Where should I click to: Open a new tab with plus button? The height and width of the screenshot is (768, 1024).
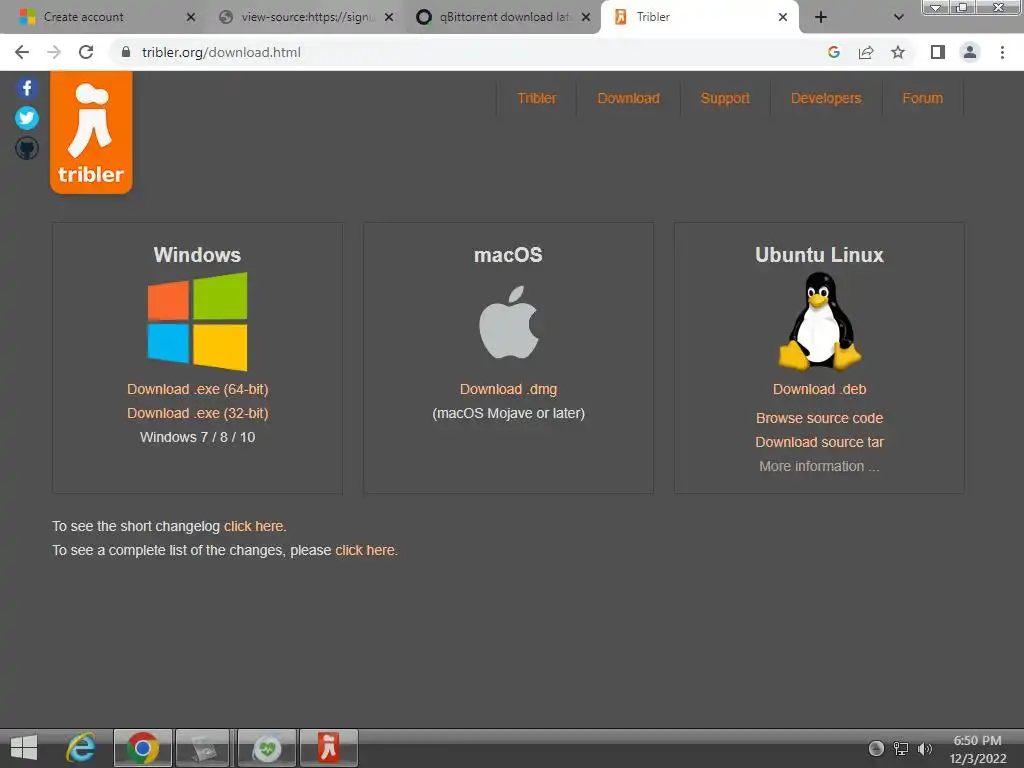click(821, 17)
